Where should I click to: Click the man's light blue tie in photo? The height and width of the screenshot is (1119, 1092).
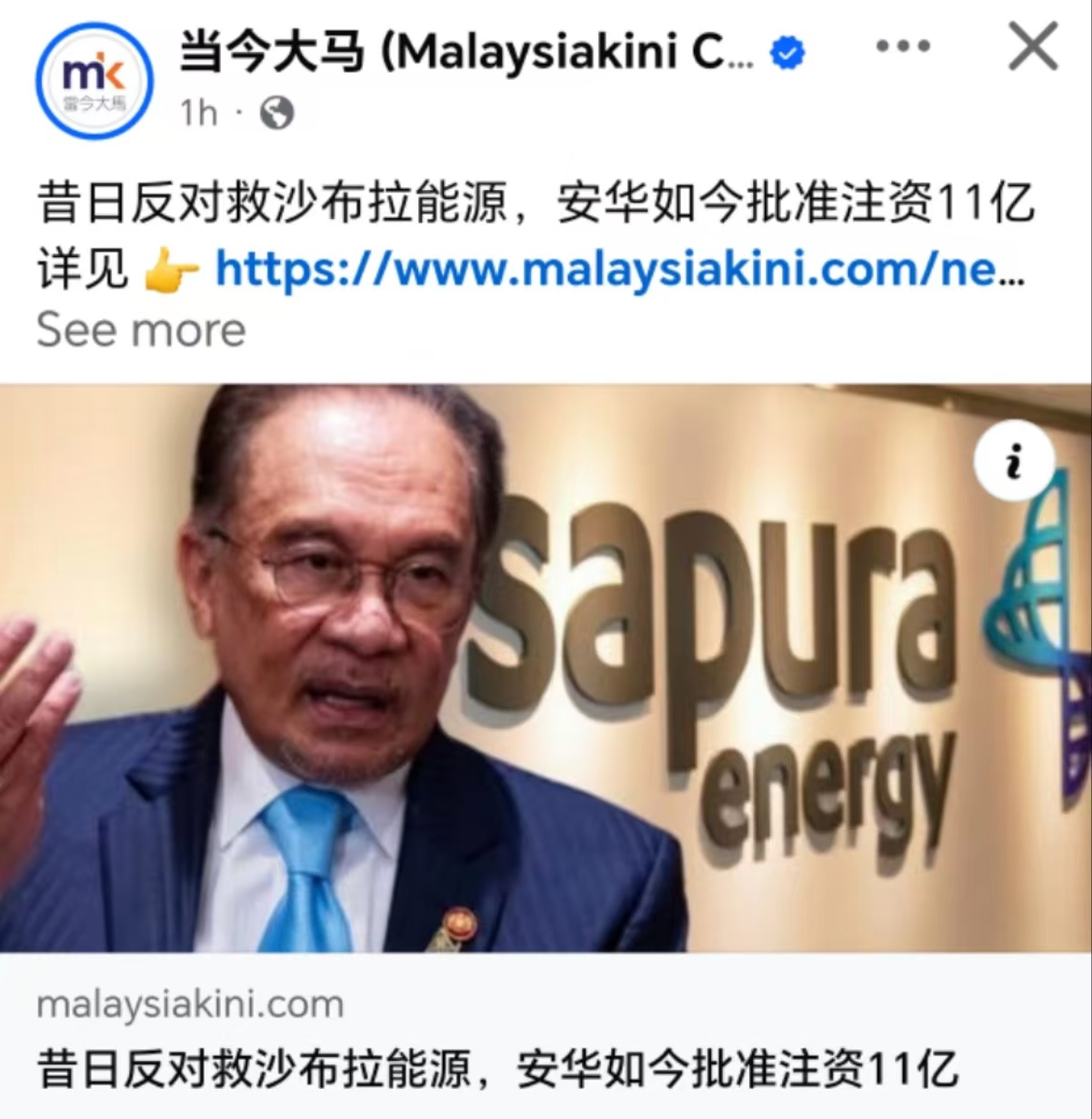310,868
